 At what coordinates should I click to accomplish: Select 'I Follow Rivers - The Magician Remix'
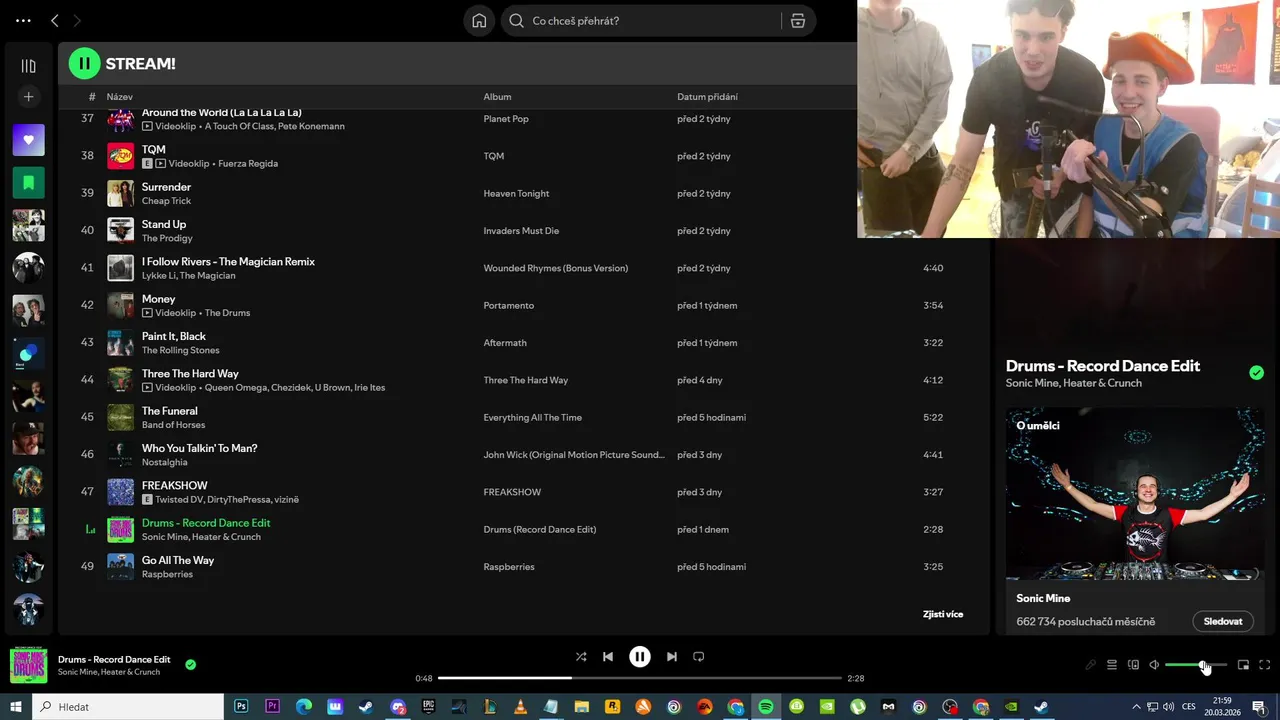(x=228, y=261)
